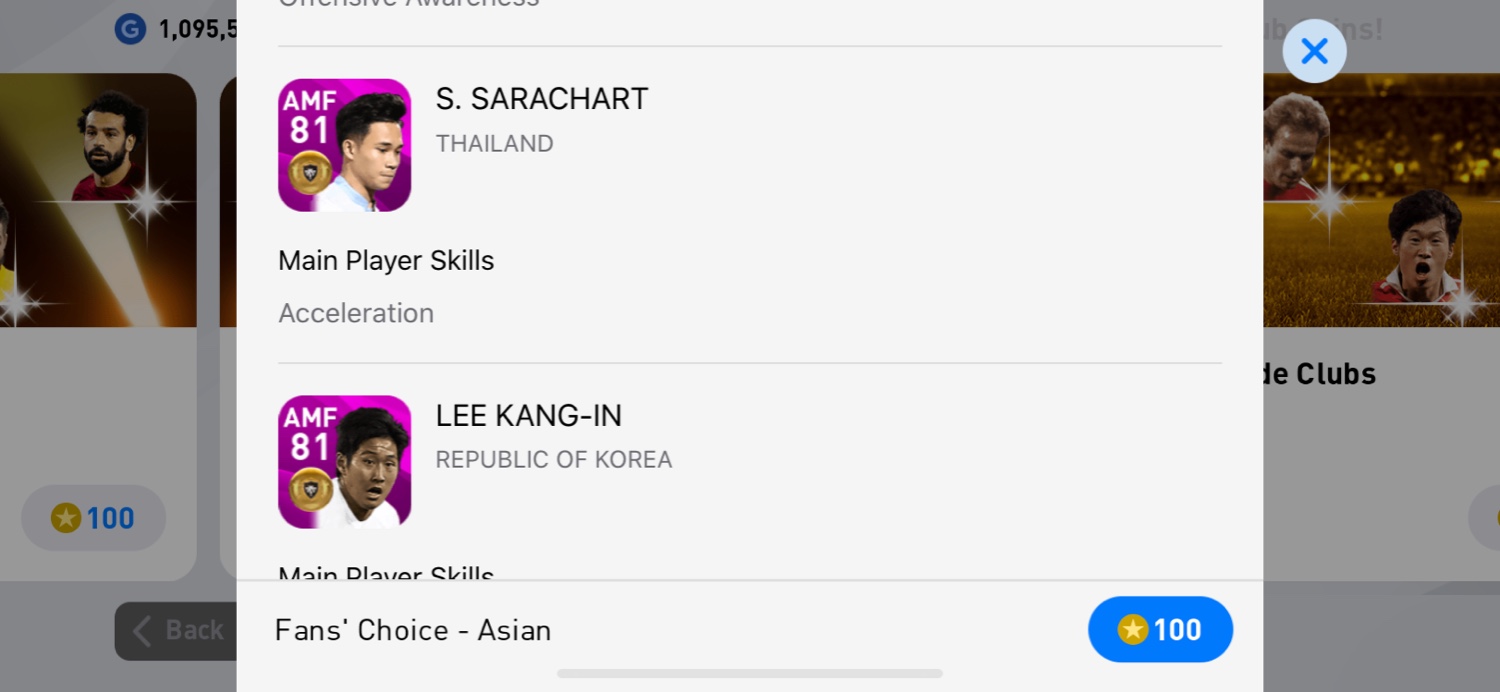Click Main Player Skills under Sarachart
This screenshot has height=692, width=1500.
tap(386, 261)
